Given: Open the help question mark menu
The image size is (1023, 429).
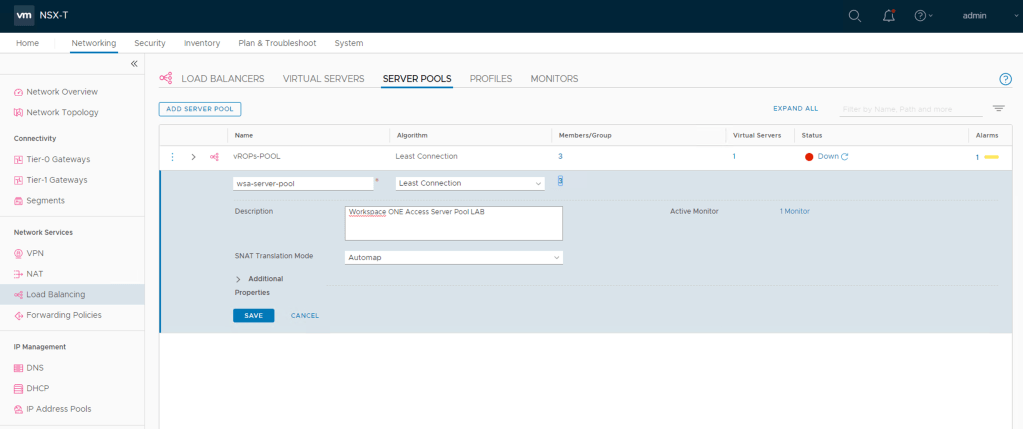Looking at the screenshot, I should tap(922, 16).
